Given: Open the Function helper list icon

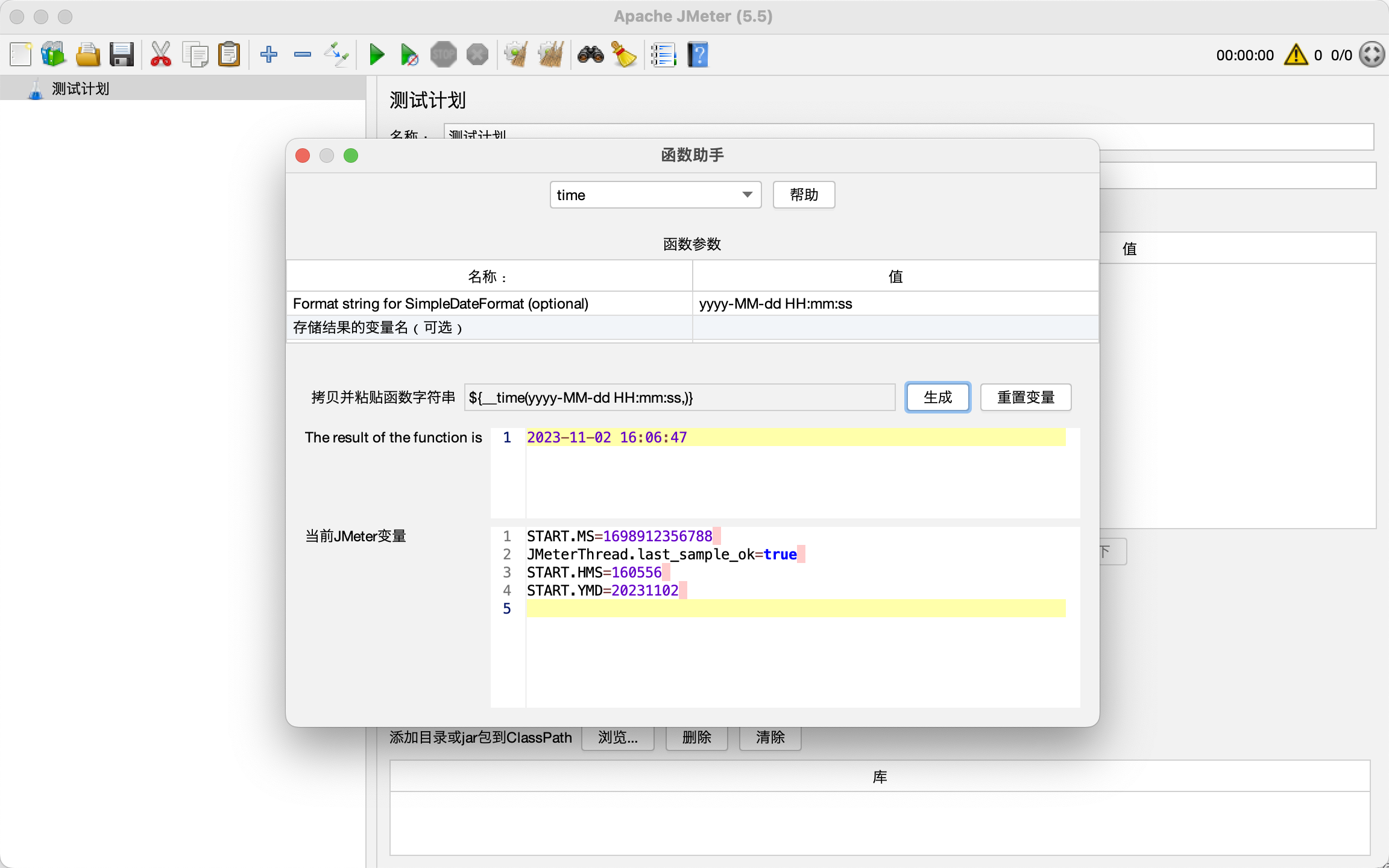Looking at the screenshot, I should point(663,55).
